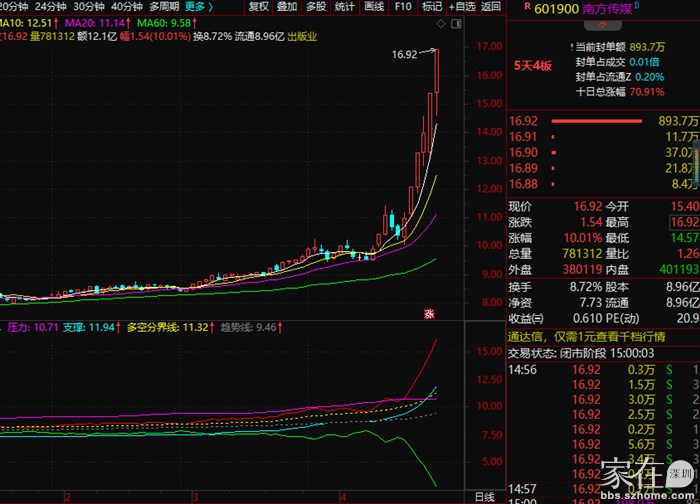Open F10 company info
Screen dimensions: 700x504
(403, 6)
